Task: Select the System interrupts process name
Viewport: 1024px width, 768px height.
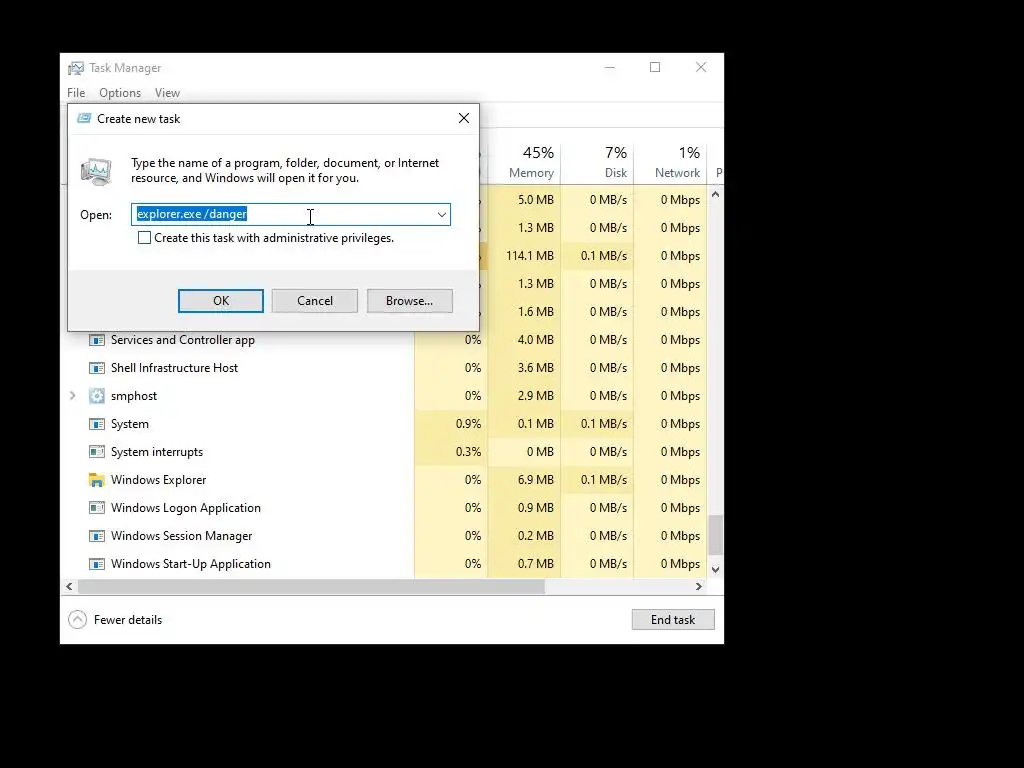Action: coord(157,452)
